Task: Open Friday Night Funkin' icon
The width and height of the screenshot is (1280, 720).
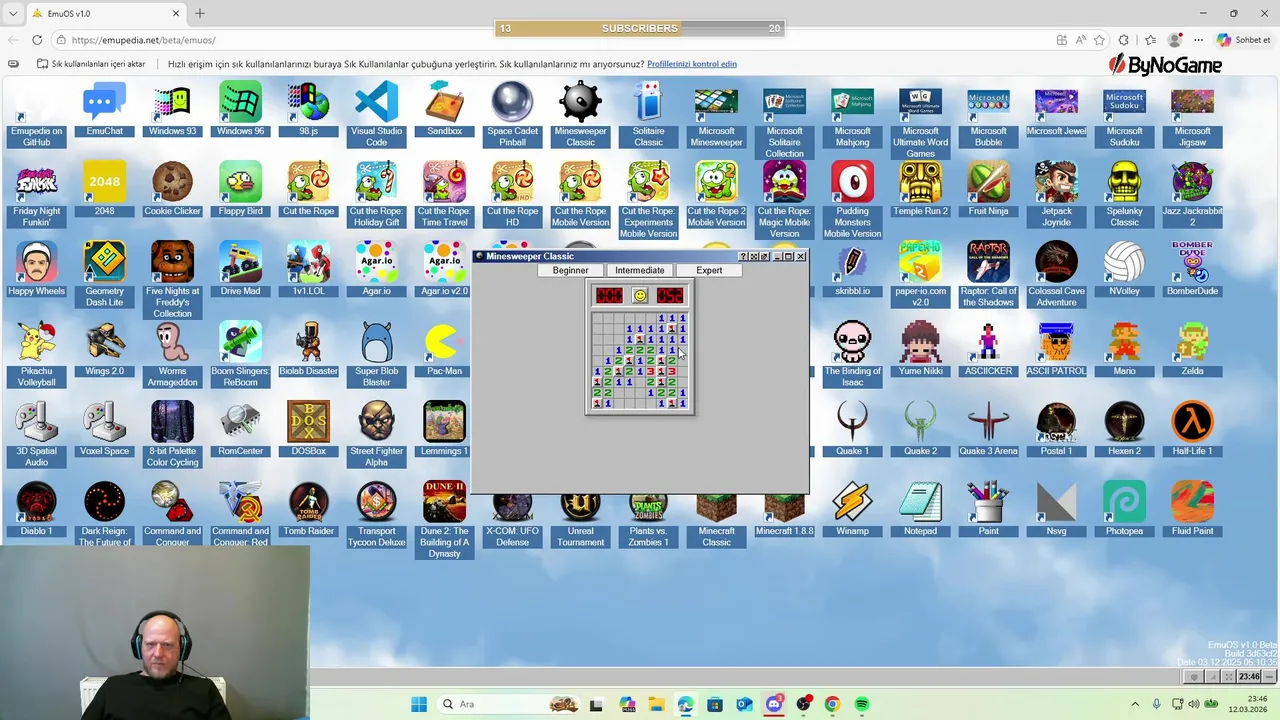Action: (x=37, y=195)
